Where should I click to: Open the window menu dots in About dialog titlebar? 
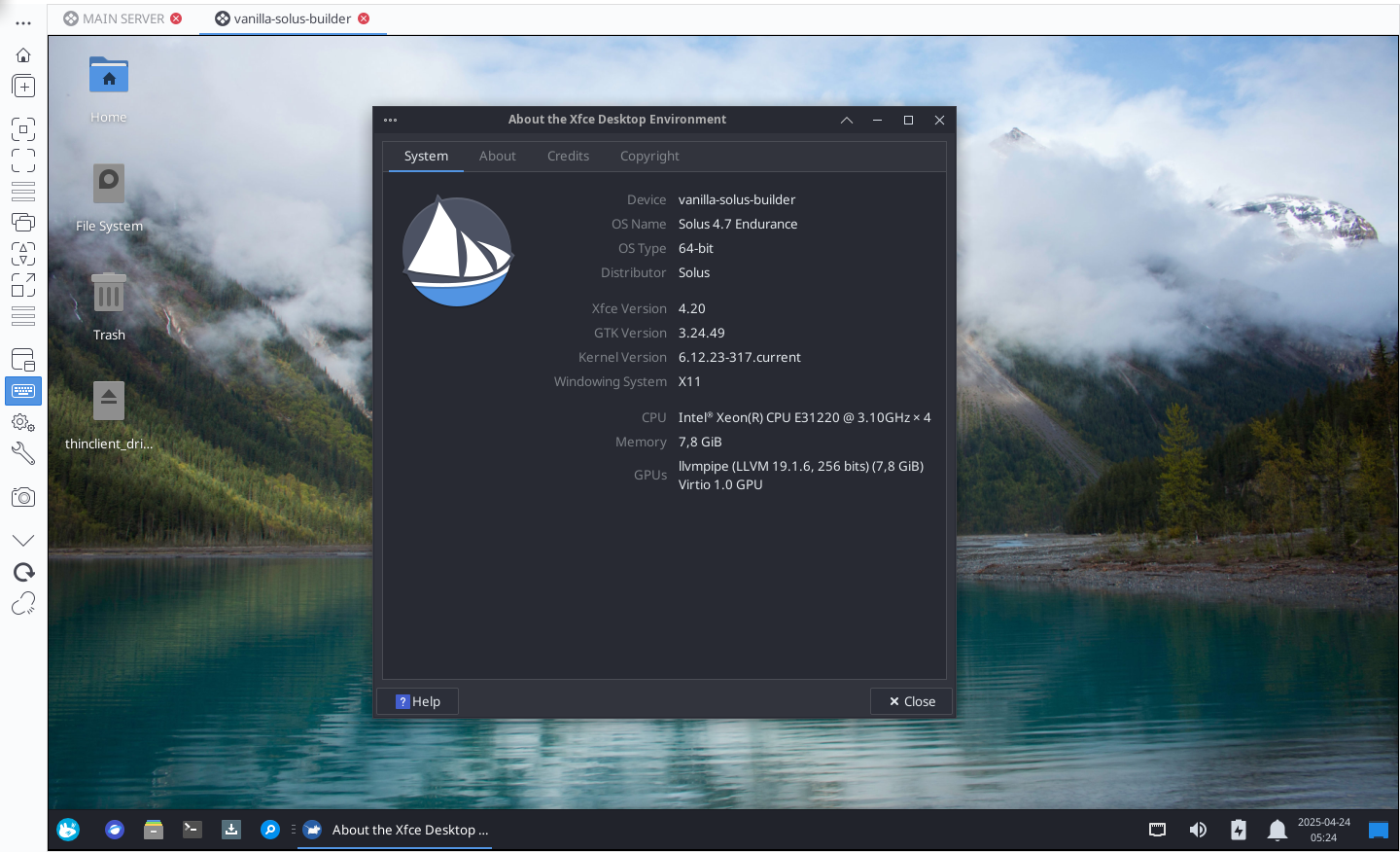[x=391, y=120]
